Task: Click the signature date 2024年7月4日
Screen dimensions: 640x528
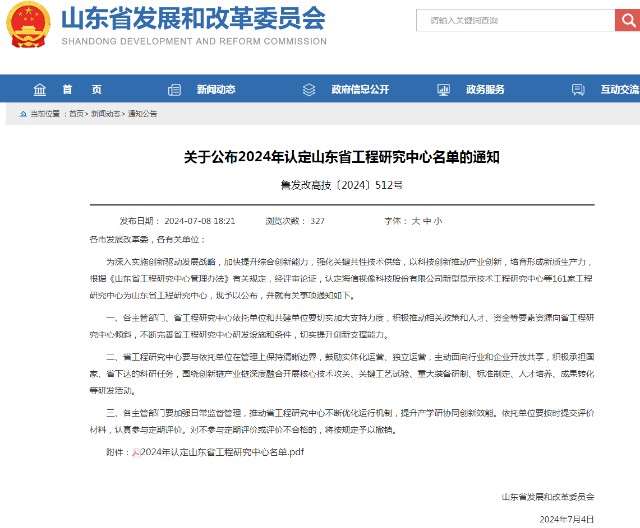Action: (567, 519)
